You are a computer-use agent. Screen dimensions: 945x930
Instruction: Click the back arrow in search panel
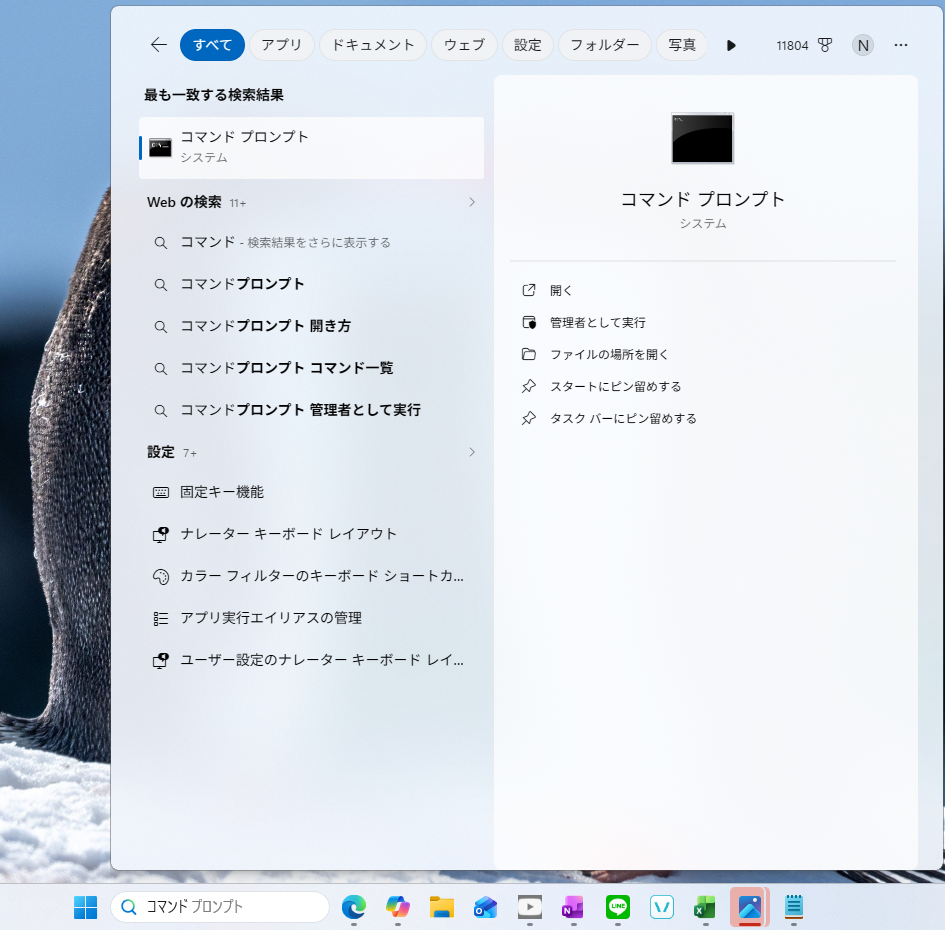(x=158, y=45)
